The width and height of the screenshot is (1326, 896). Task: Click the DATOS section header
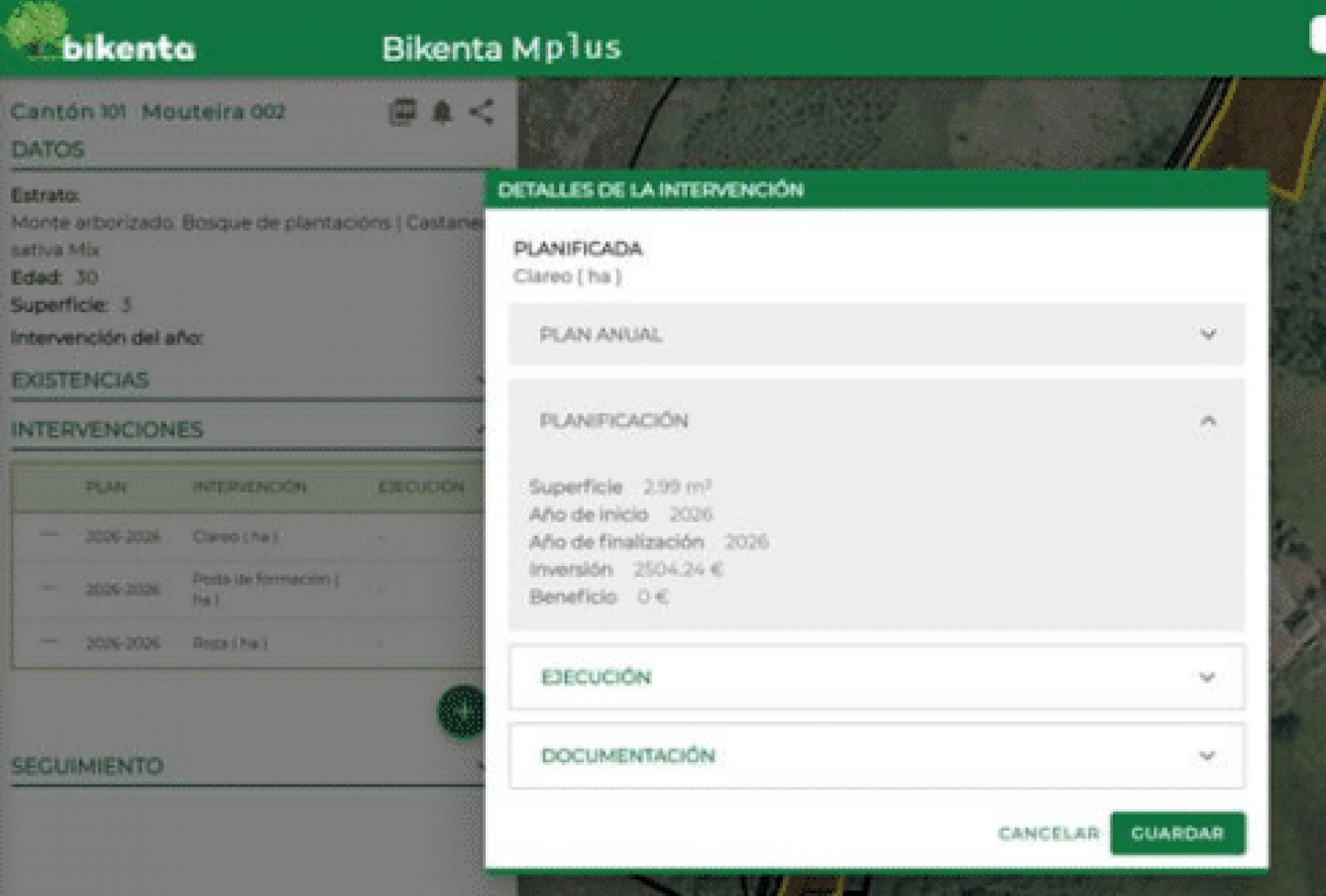48,151
